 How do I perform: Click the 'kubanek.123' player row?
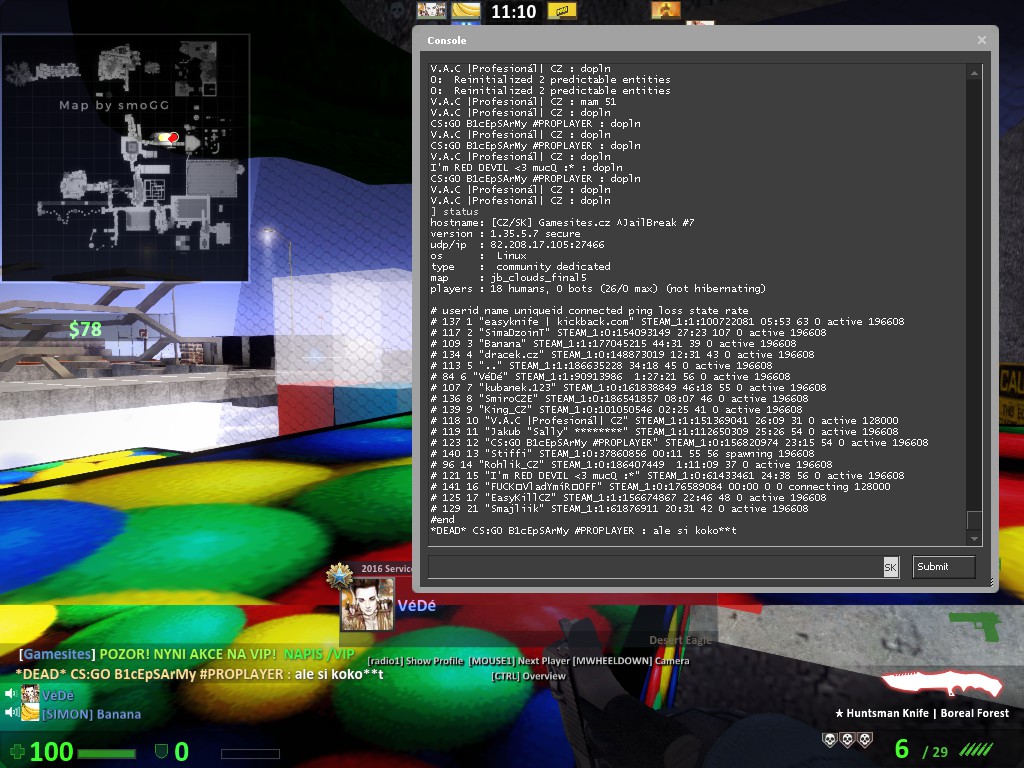pyautogui.click(x=628, y=388)
